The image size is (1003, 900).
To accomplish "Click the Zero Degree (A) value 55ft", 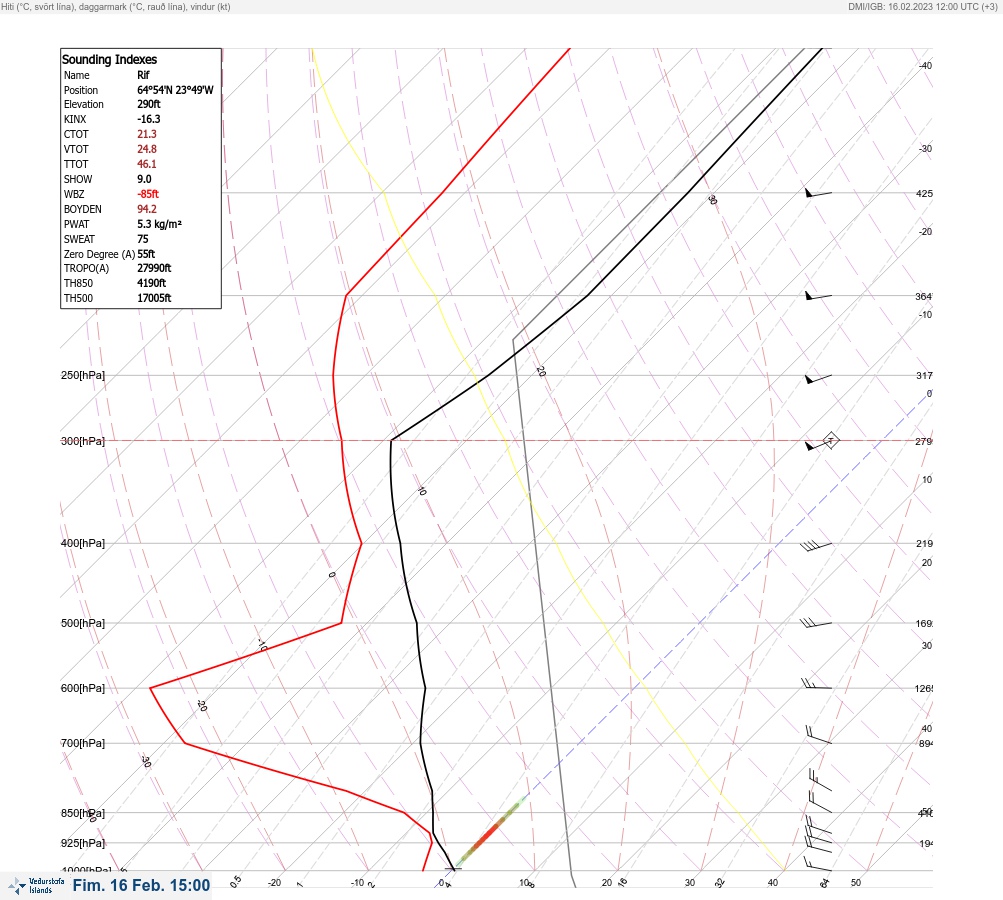I will coord(146,254).
